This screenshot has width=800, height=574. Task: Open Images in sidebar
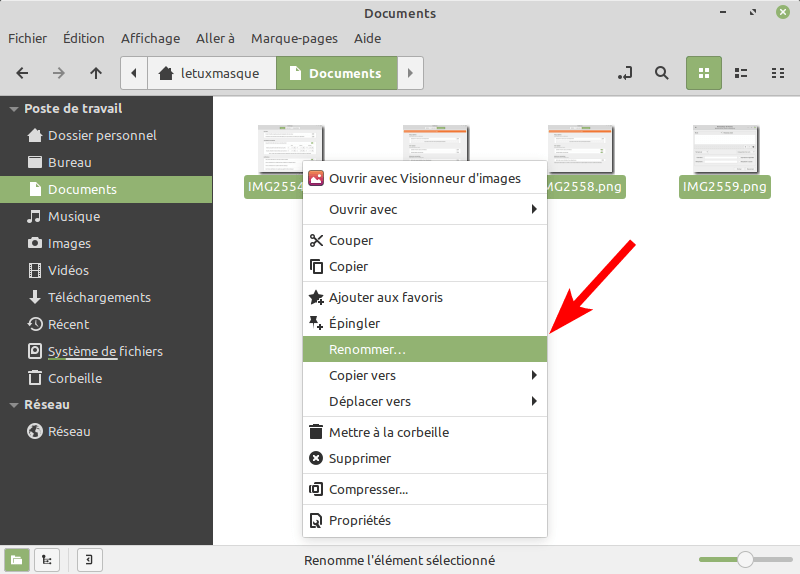click(x=106, y=244)
